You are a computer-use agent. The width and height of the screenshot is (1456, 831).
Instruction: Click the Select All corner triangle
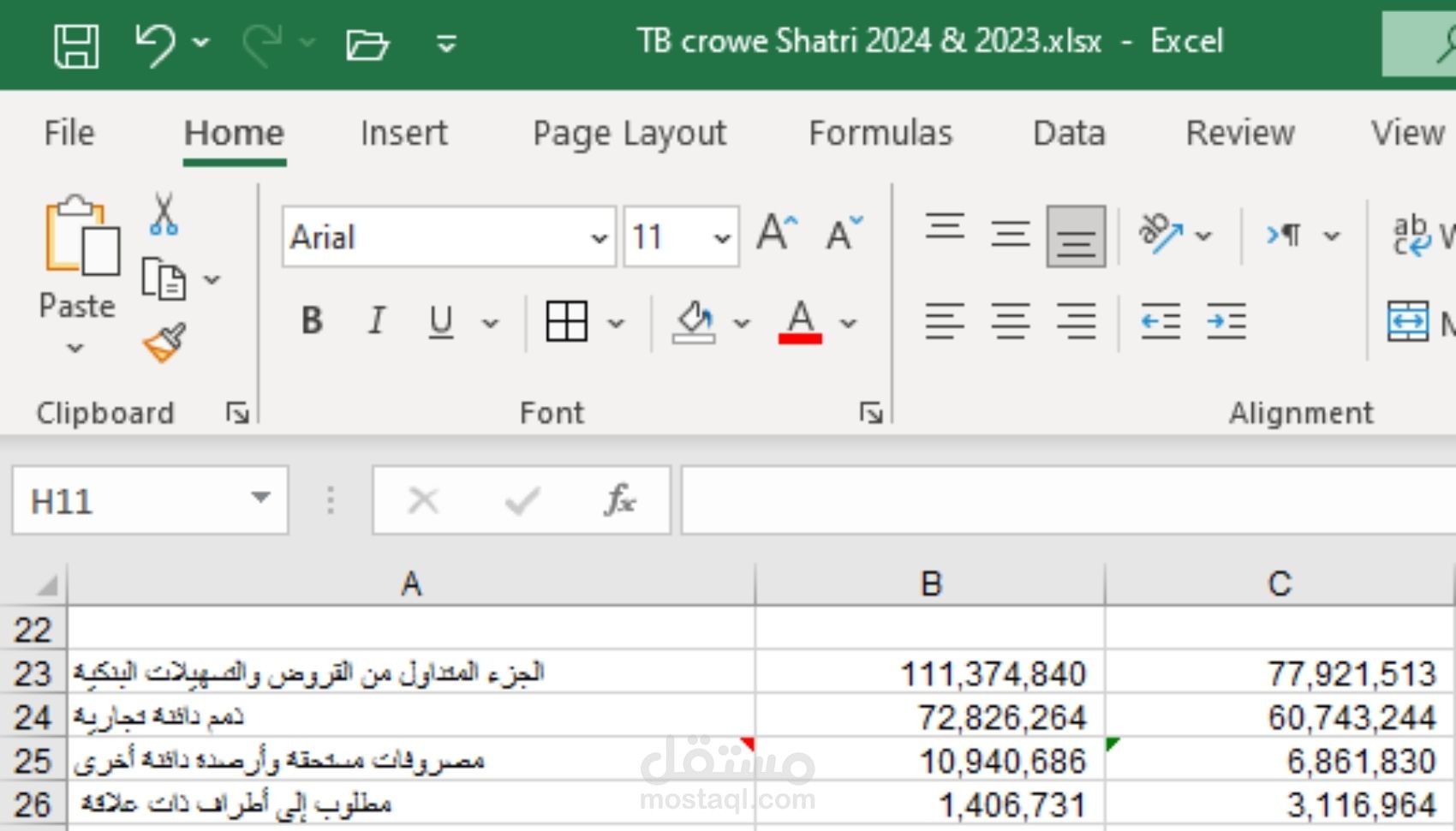point(47,584)
